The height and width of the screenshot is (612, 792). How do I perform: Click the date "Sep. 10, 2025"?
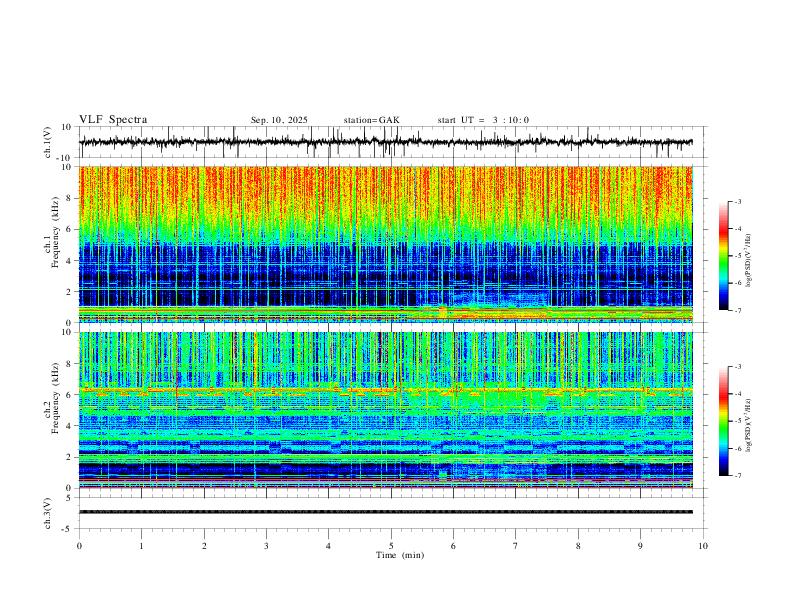[x=279, y=120]
